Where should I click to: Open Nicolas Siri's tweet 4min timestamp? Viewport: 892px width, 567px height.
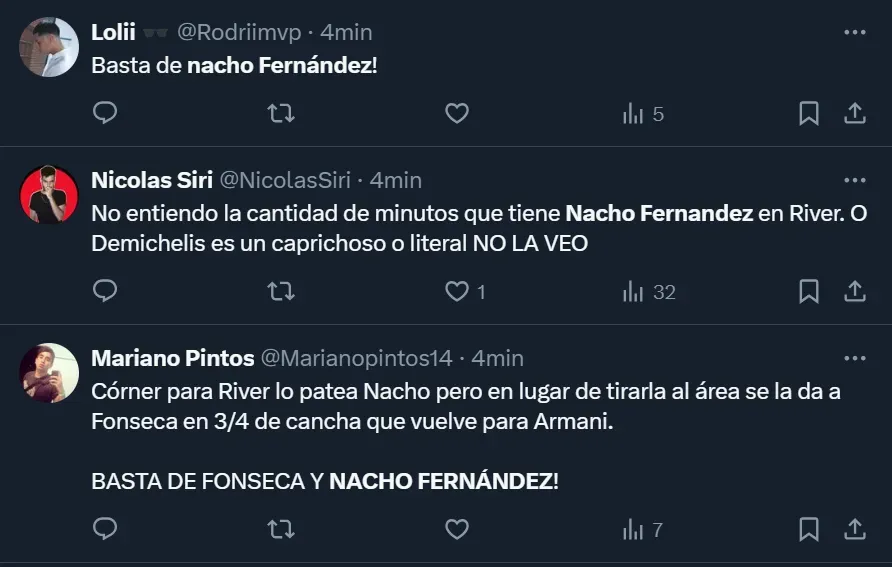click(x=396, y=180)
